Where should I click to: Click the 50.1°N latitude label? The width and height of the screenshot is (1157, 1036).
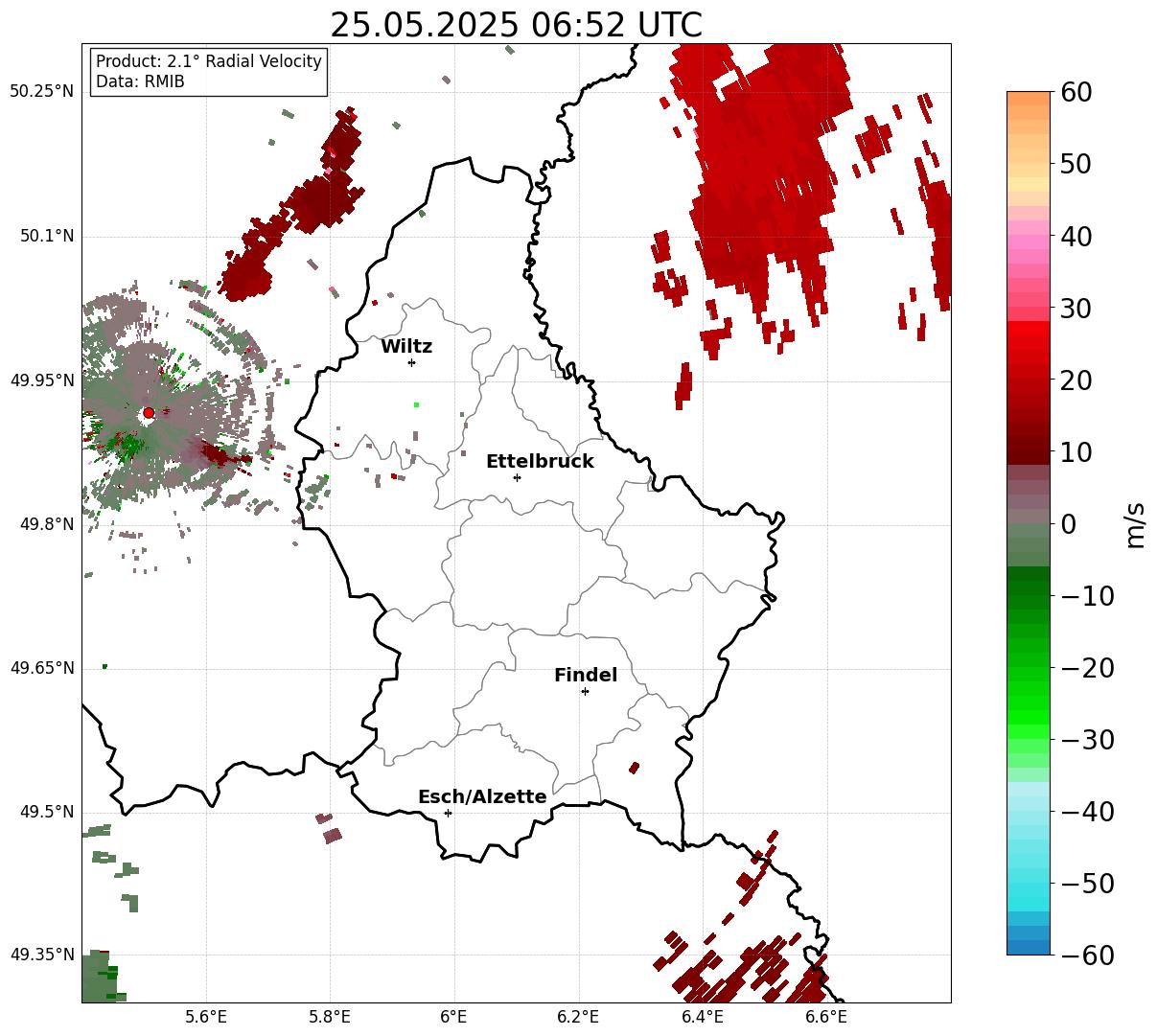point(46,236)
